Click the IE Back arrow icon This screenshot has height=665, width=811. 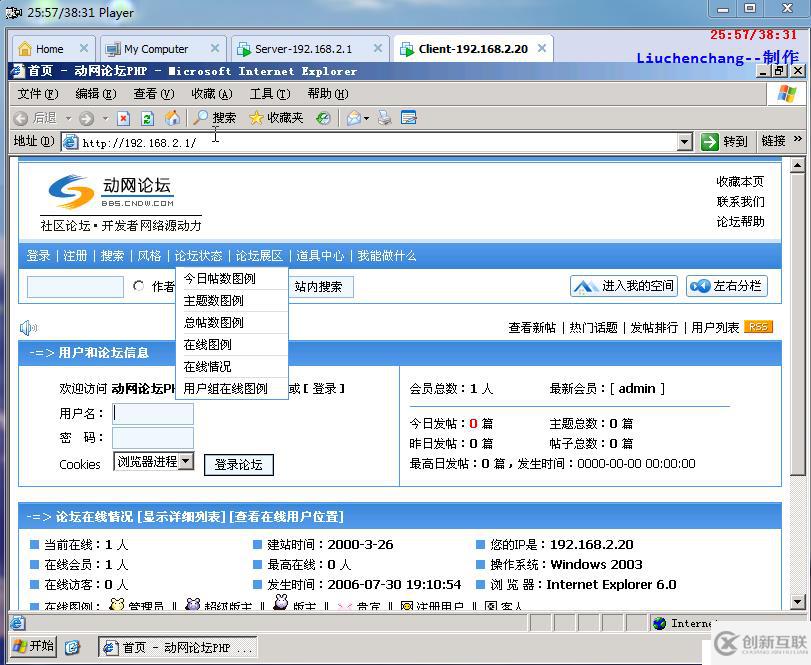(21, 118)
